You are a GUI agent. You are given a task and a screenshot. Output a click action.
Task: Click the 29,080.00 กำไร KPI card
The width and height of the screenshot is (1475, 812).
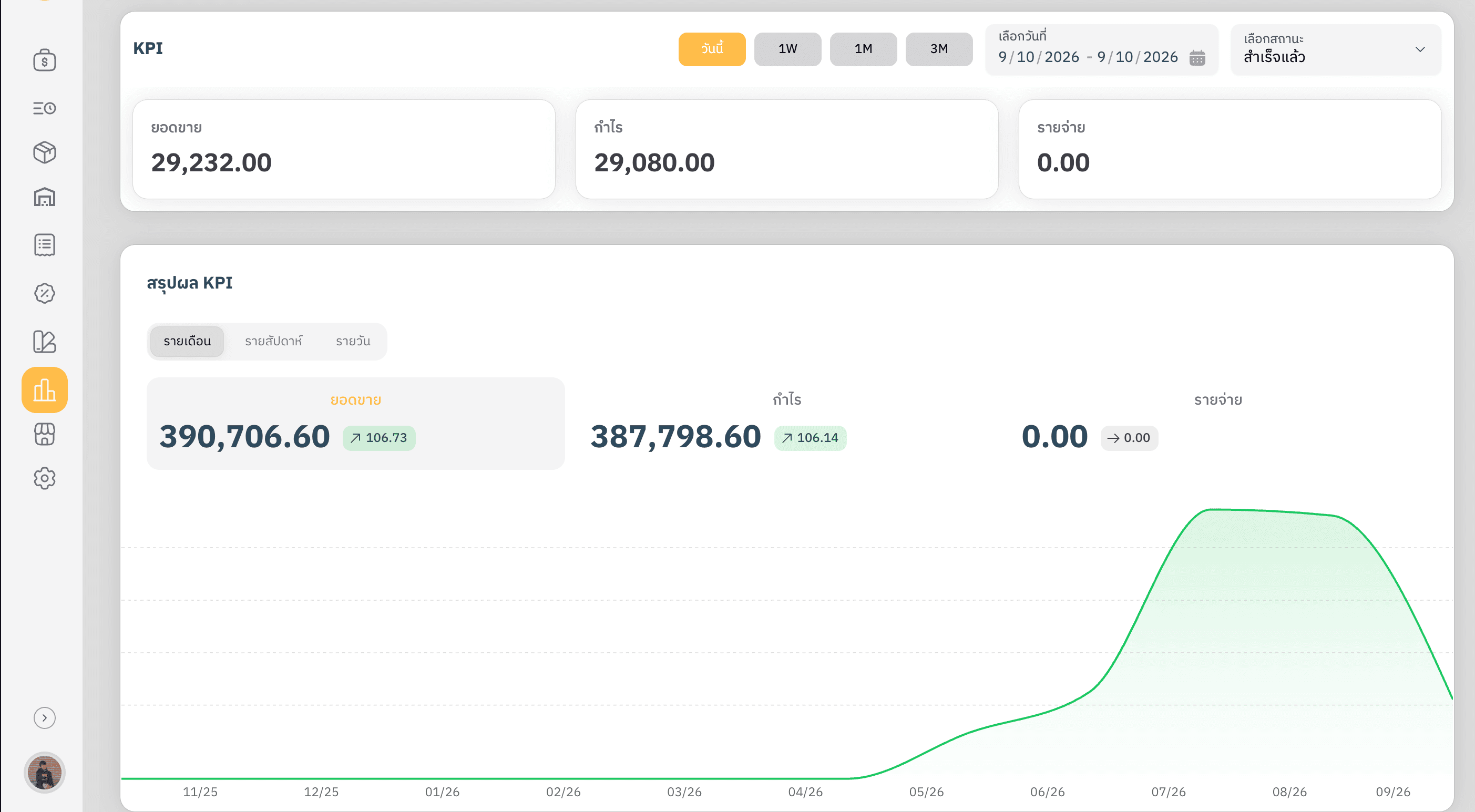tap(787, 149)
